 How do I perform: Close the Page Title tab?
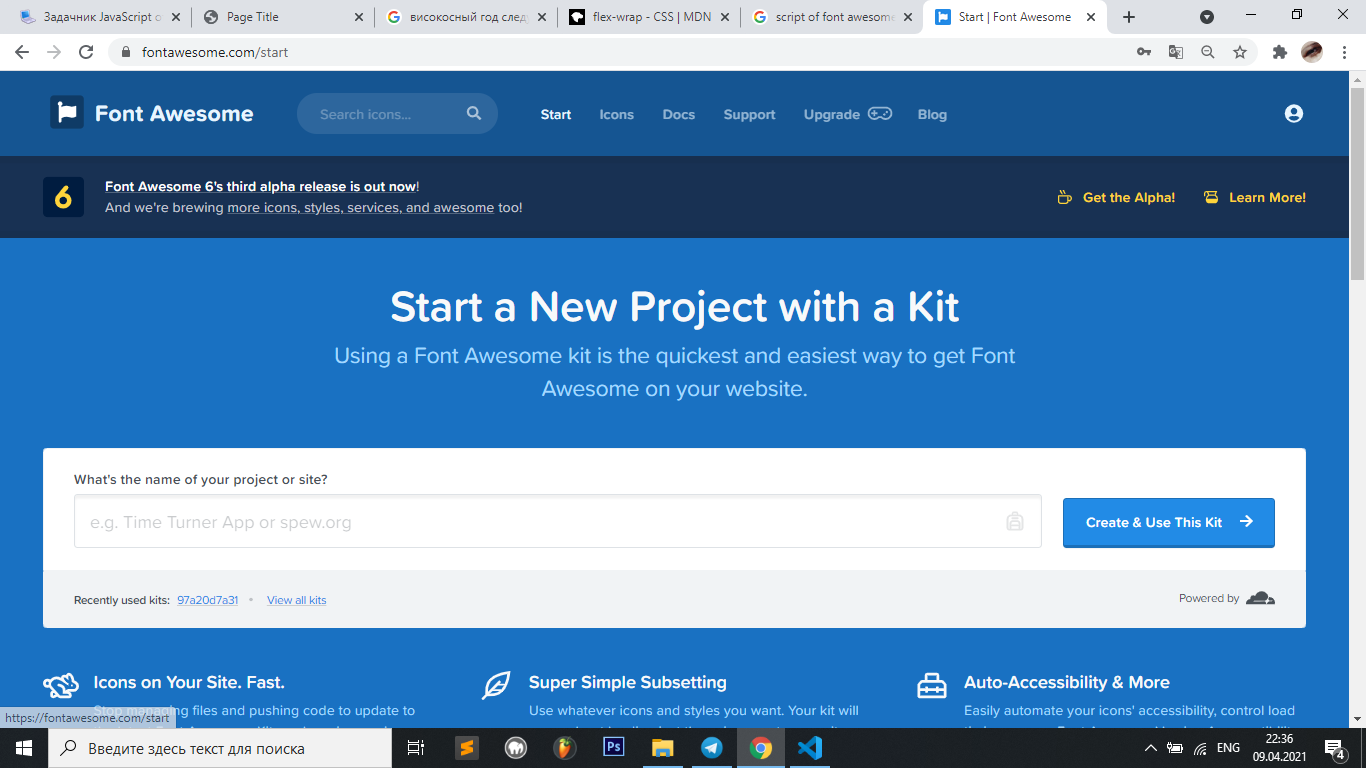[359, 17]
